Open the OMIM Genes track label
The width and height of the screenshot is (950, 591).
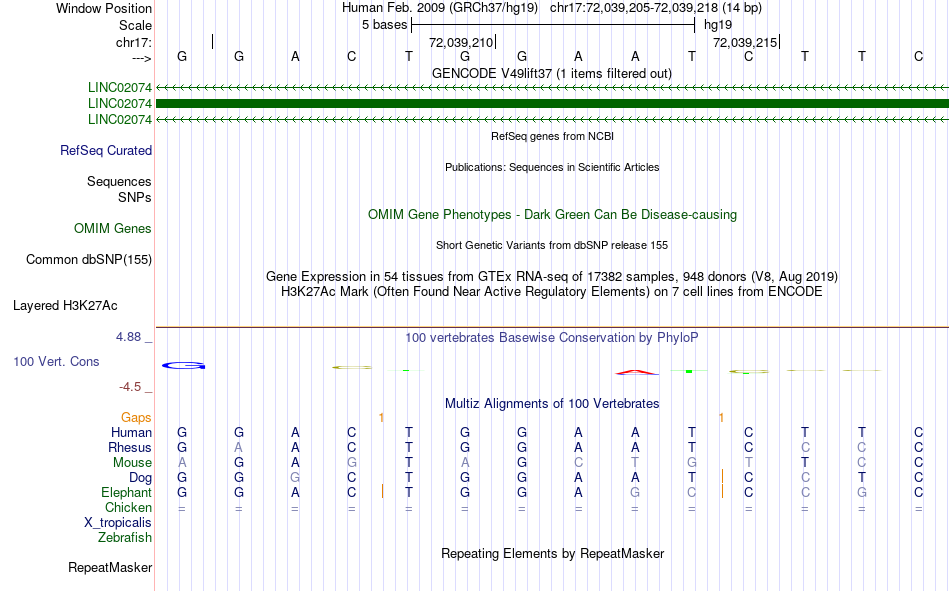(113, 229)
